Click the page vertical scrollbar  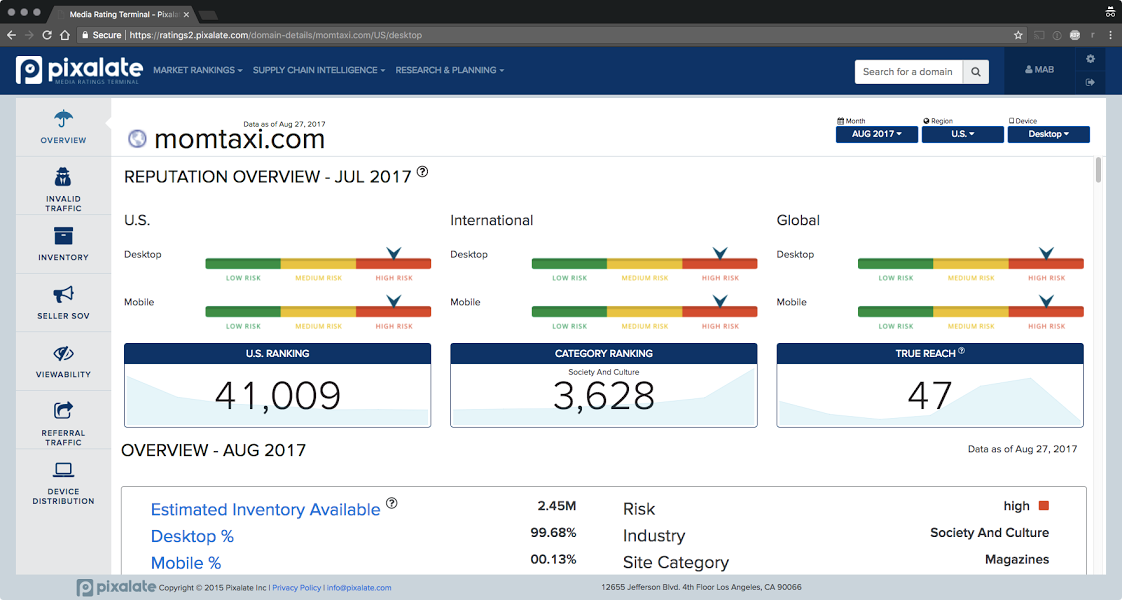click(x=1098, y=170)
